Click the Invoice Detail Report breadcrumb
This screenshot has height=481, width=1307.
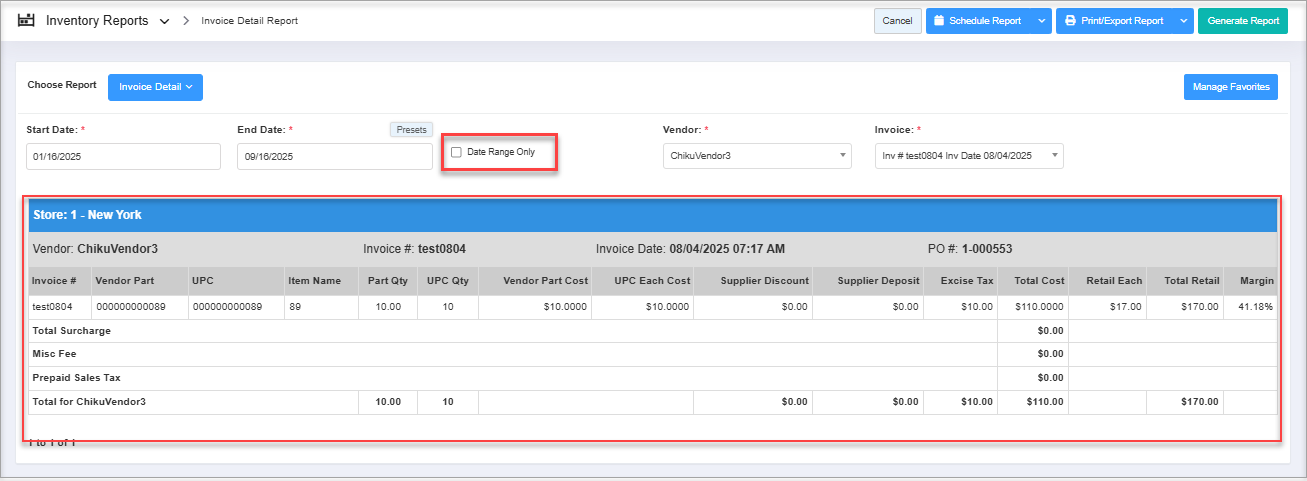click(x=249, y=21)
